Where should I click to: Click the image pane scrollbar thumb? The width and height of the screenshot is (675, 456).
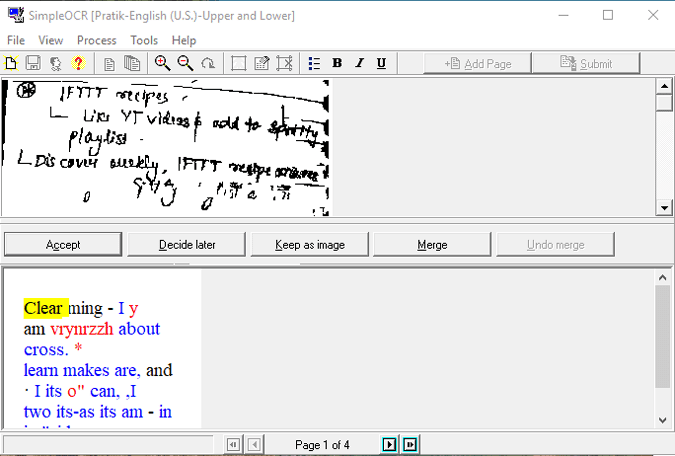point(664,102)
